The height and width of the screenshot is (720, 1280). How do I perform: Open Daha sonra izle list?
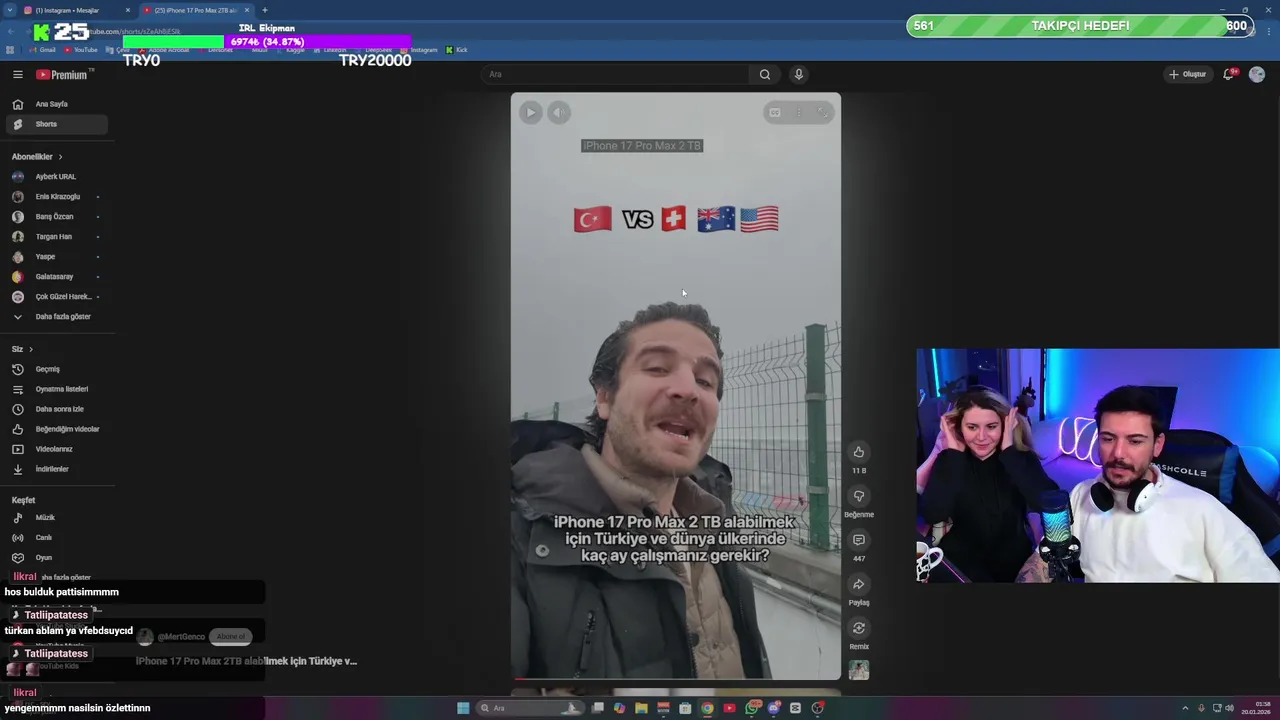coord(57,409)
